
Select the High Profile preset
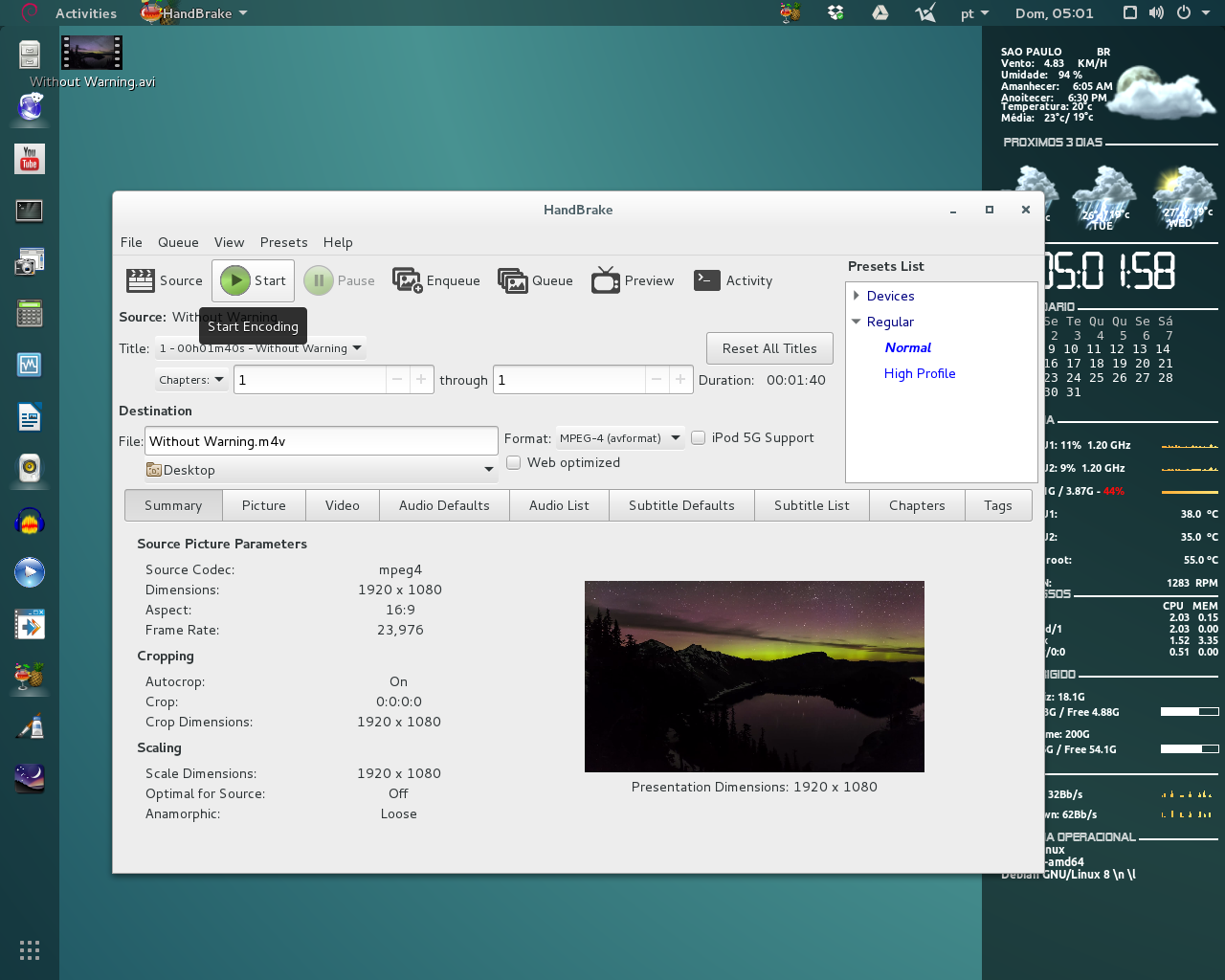[x=920, y=373]
